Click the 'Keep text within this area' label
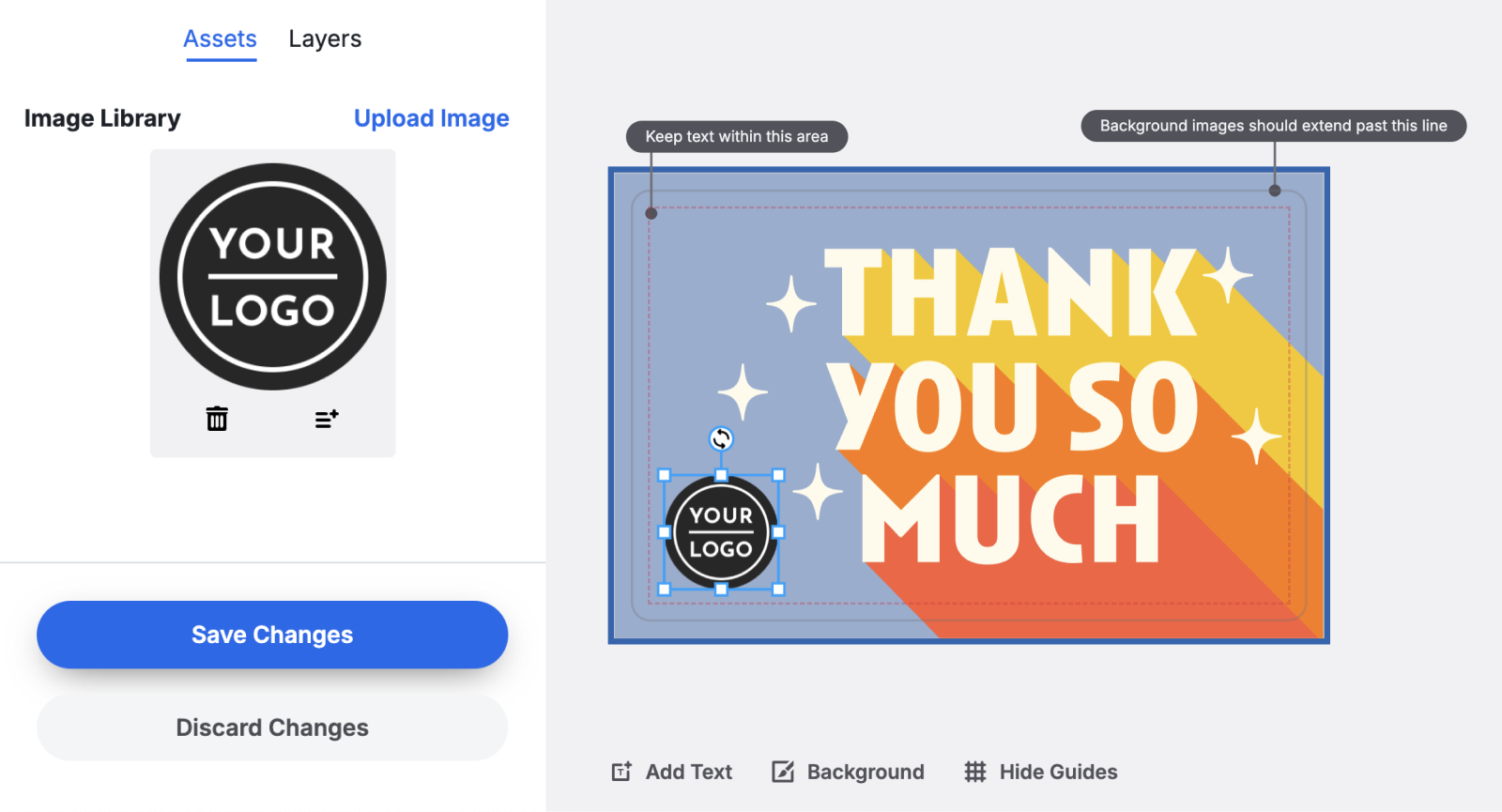Image resolution: width=1502 pixels, height=812 pixels. pyautogui.click(x=736, y=136)
